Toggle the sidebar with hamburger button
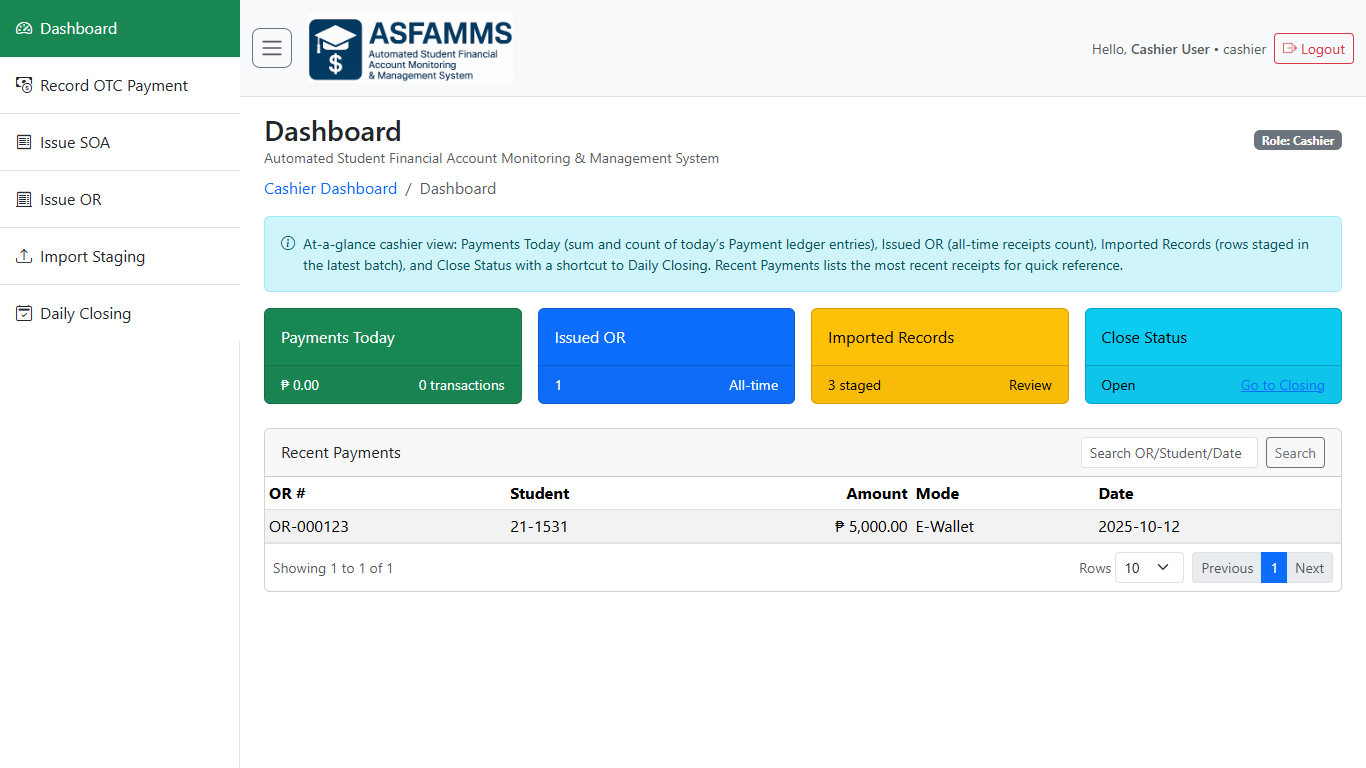 click(272, 48)
